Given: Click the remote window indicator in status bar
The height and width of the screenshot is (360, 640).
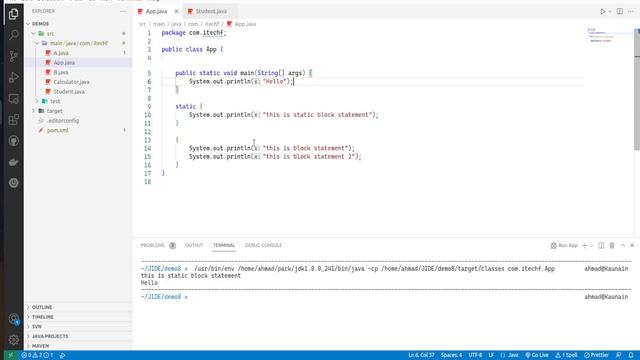Looking at the screenshot, I should click(11, 355).
